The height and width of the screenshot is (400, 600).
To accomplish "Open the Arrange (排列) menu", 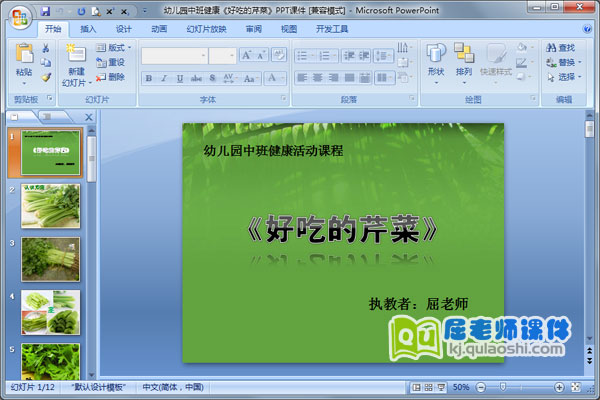I will tap(464, 64).
